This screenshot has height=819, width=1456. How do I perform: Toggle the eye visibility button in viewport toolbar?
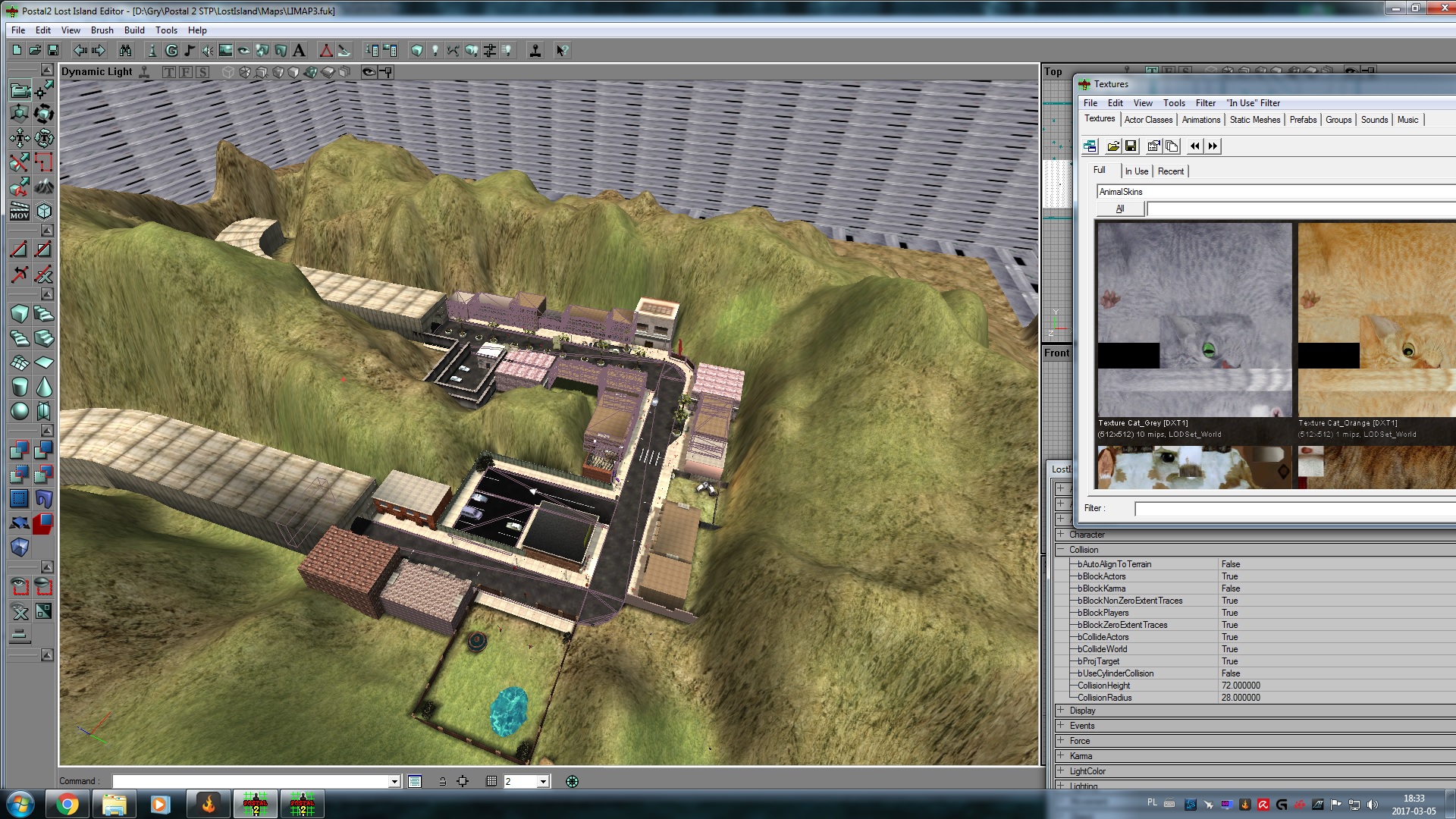[x=369, y=72]
